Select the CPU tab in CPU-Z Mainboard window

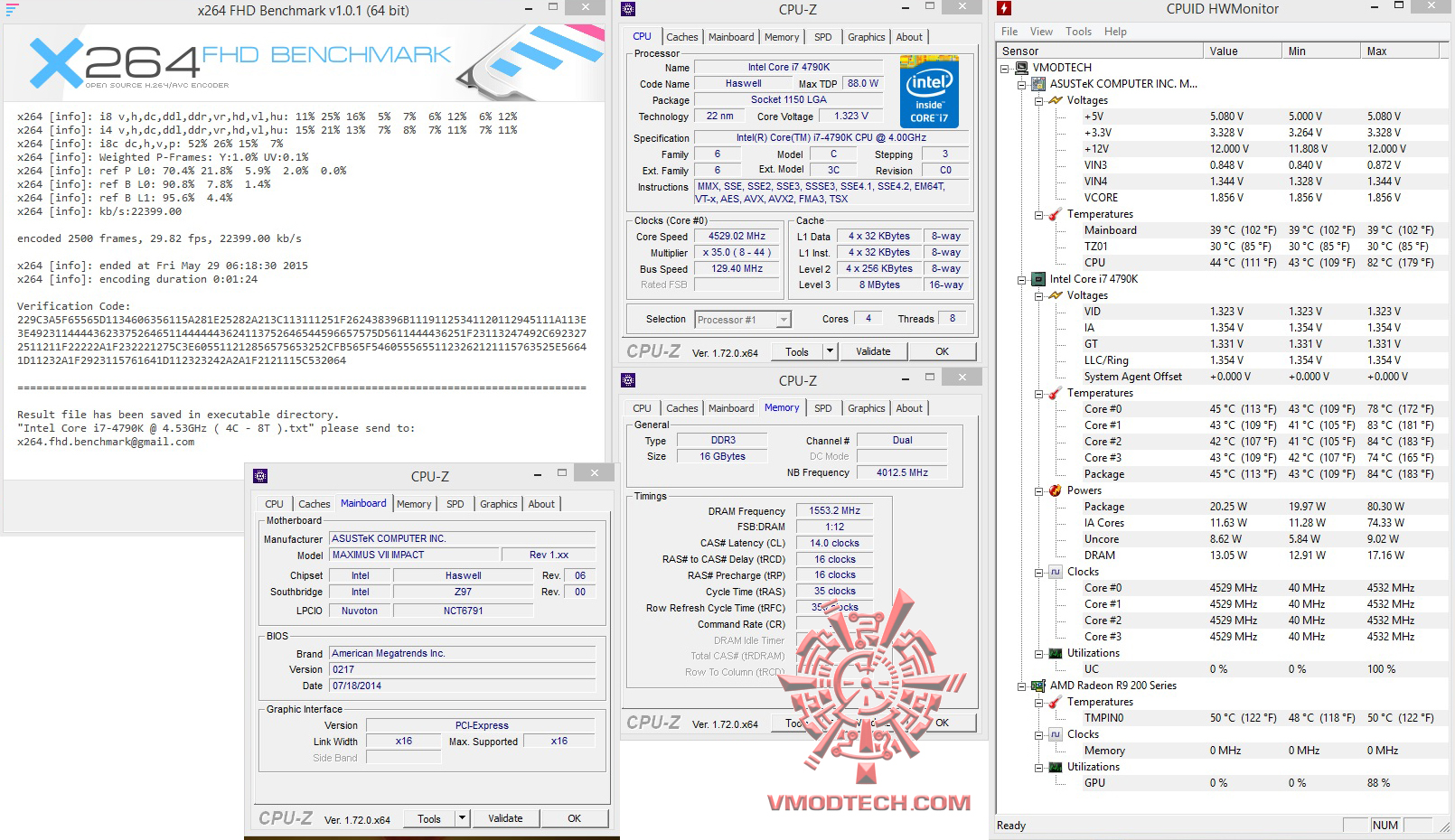coord(274,504)
